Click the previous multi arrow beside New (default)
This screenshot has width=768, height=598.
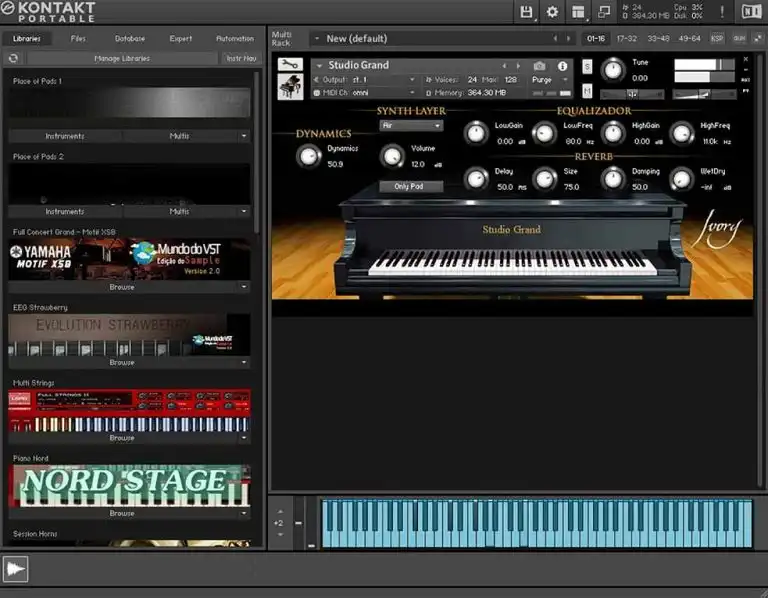pyautogui.click(x=555, y=38)
